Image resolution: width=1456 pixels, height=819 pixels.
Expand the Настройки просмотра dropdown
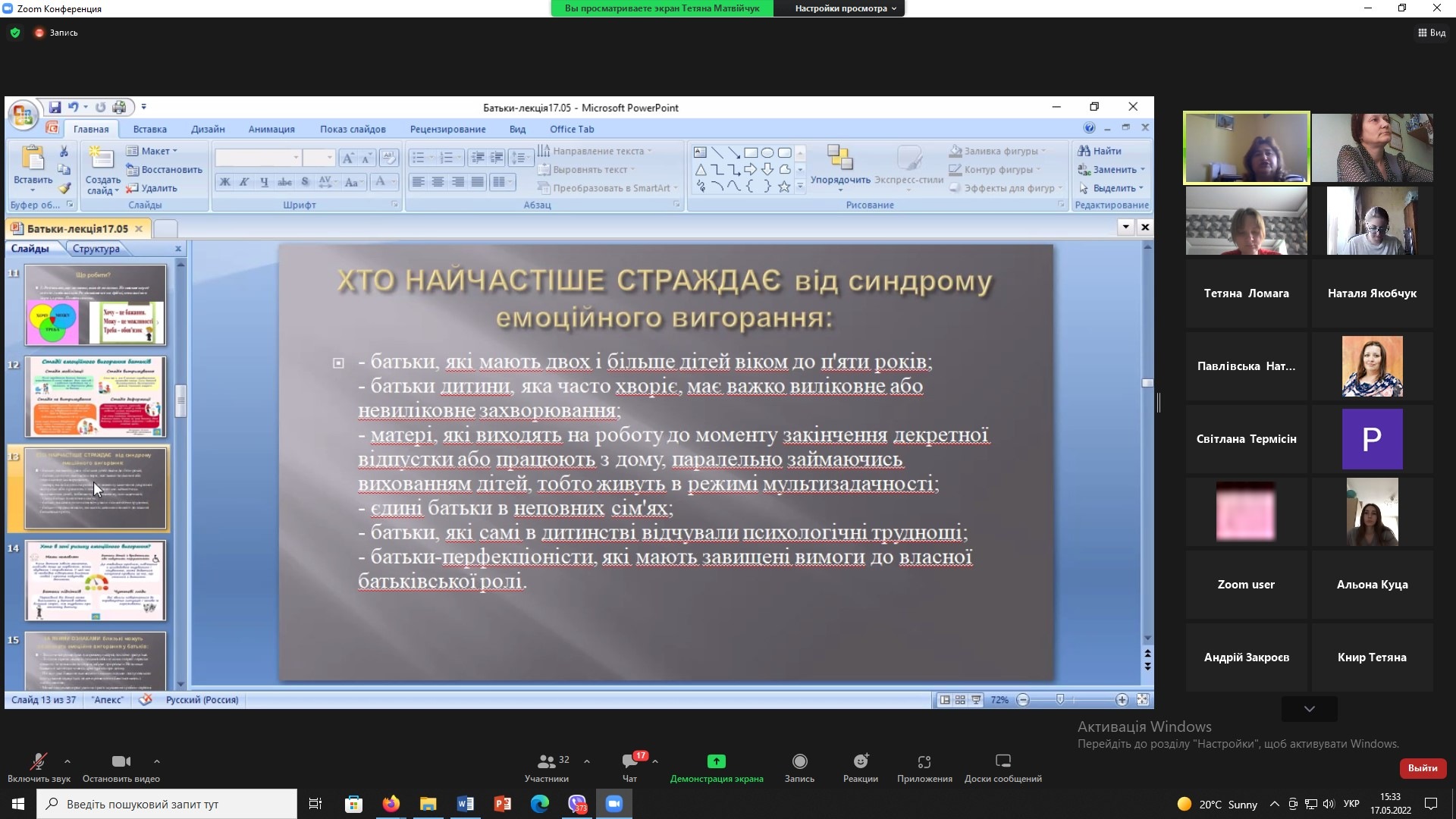click(x=846, y=8)
